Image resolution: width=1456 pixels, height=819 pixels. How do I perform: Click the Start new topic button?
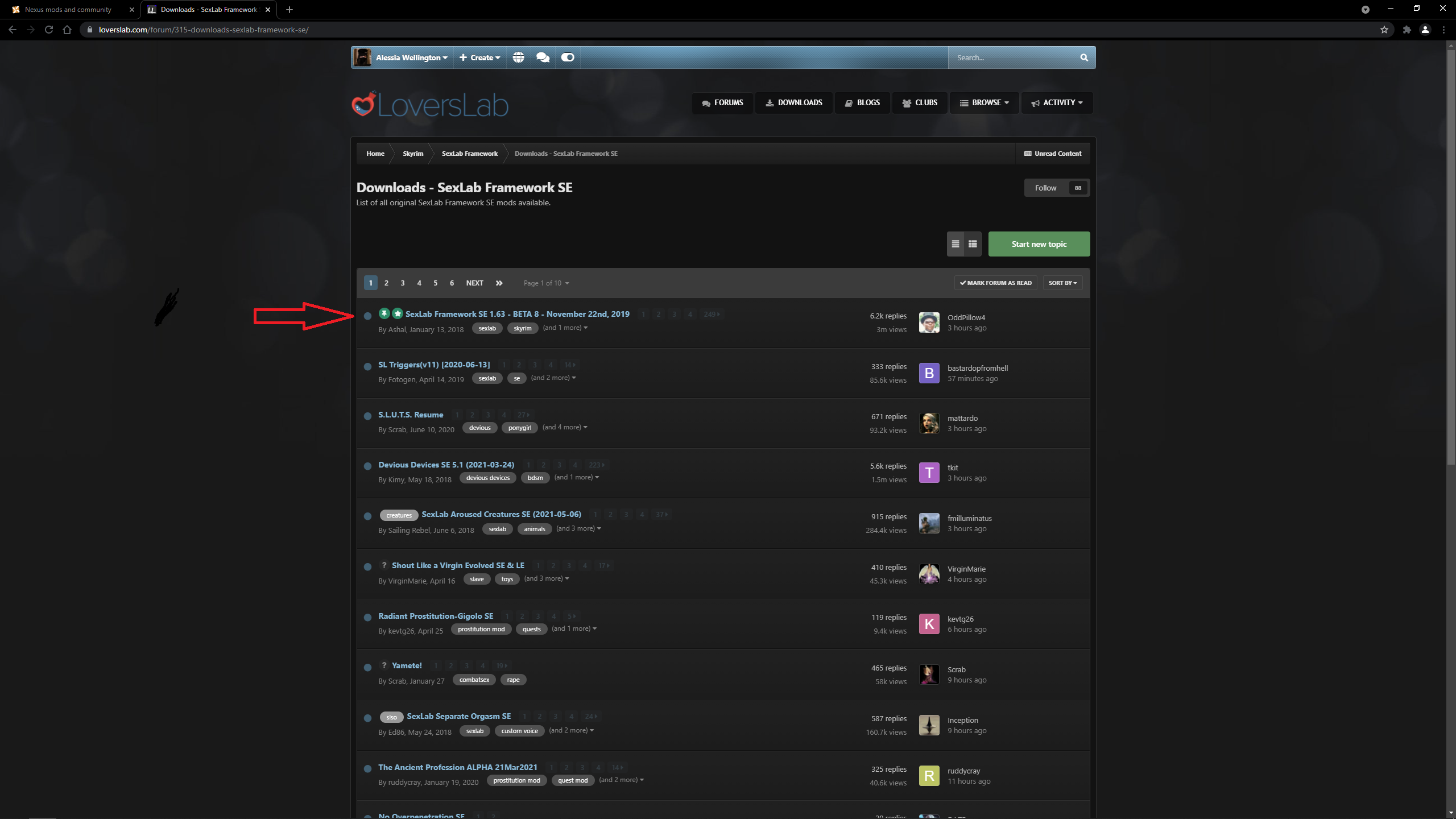coord(1038,243)
